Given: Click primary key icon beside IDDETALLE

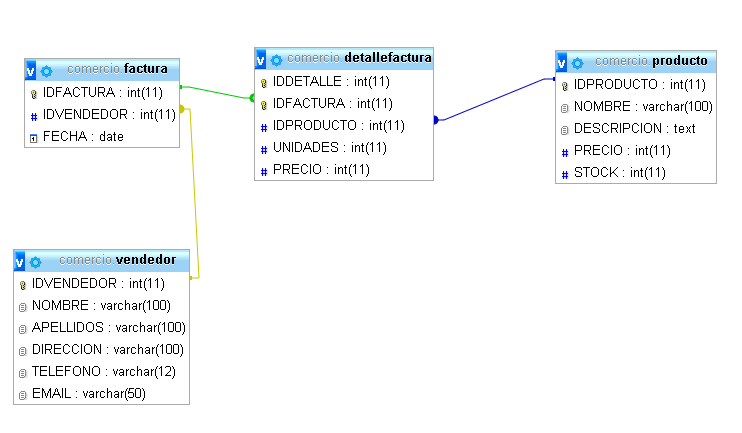Looking at the screenshot, I should tap(264, 83).
